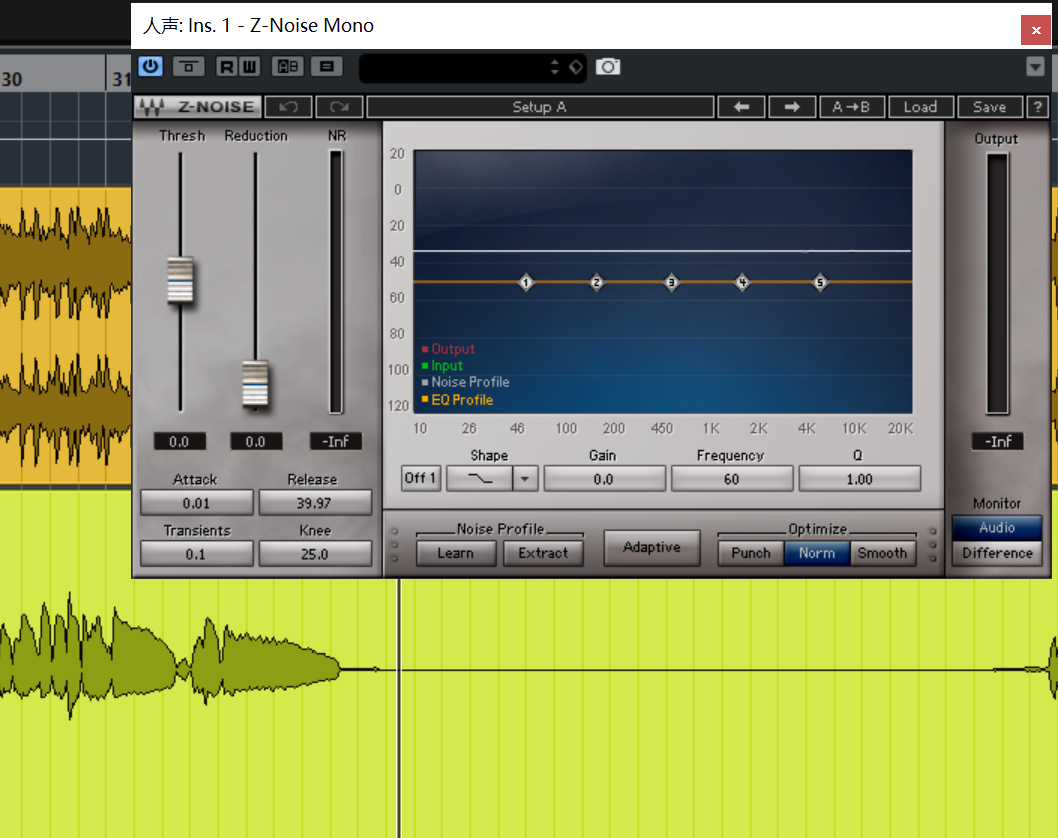Viewport: 1058px width, 838px height.
Task: Click the Attack value field 0.01
Action: [196, 503]
